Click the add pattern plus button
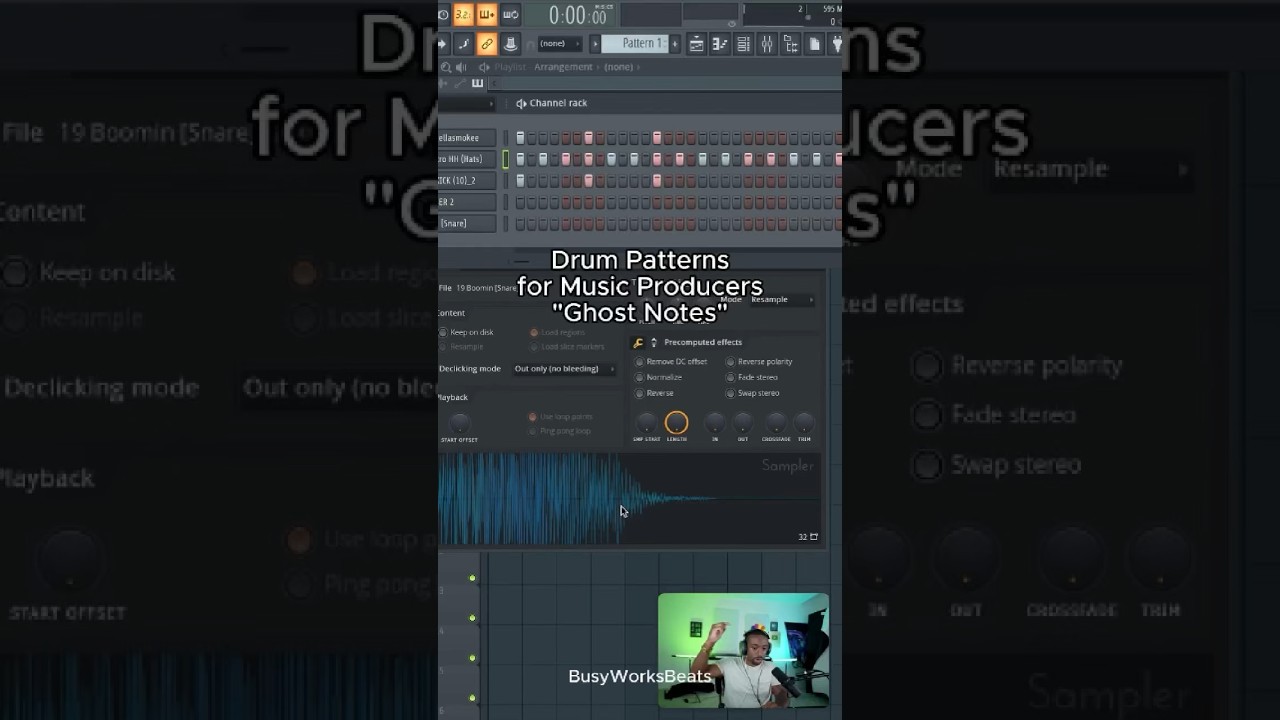Viewport: 1280px width, 720px height. click(x=675, y=44)
